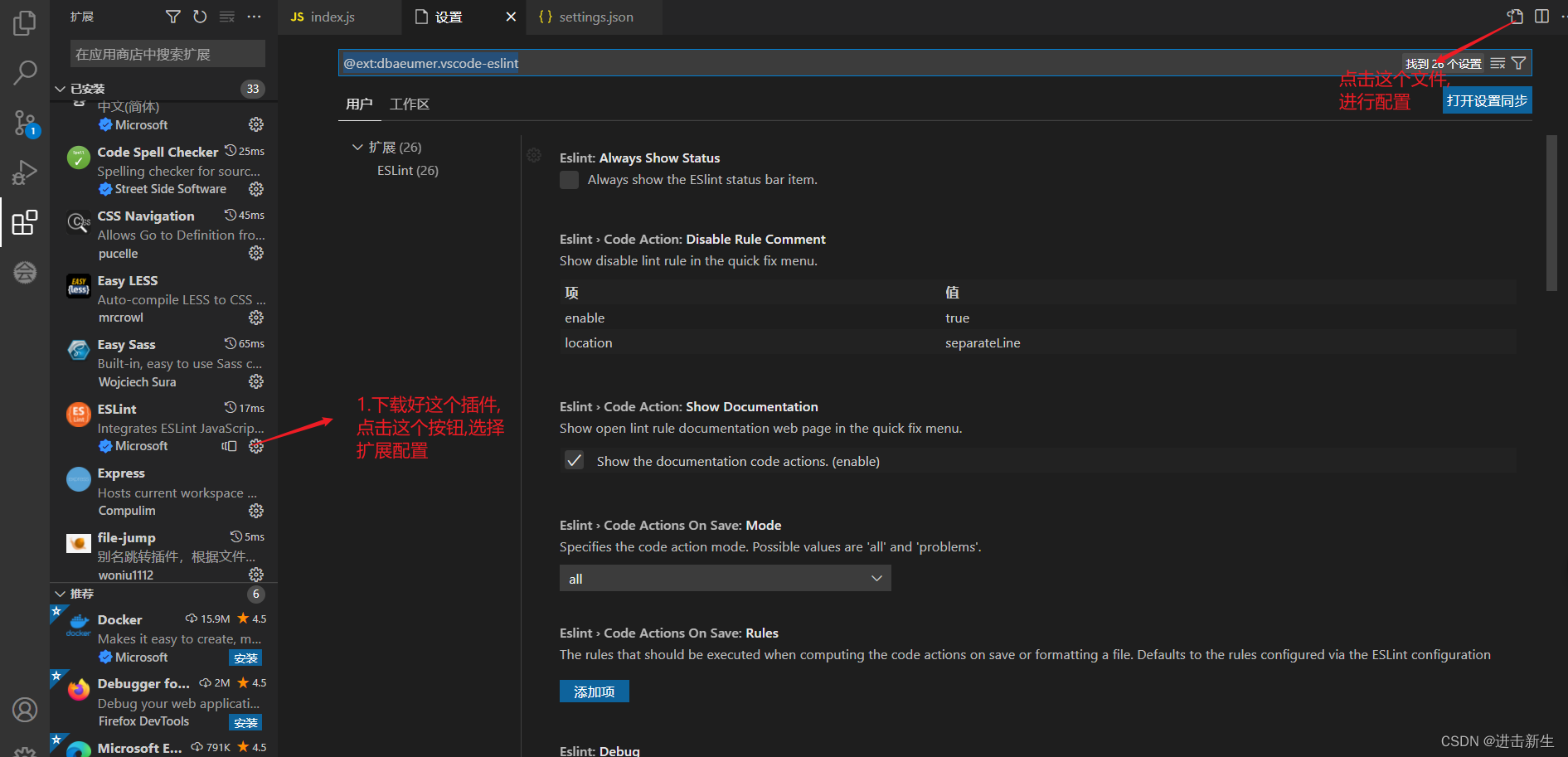Open Easy Sass extension entry
The image size is (1568, 757).
(x=164, y=362)
